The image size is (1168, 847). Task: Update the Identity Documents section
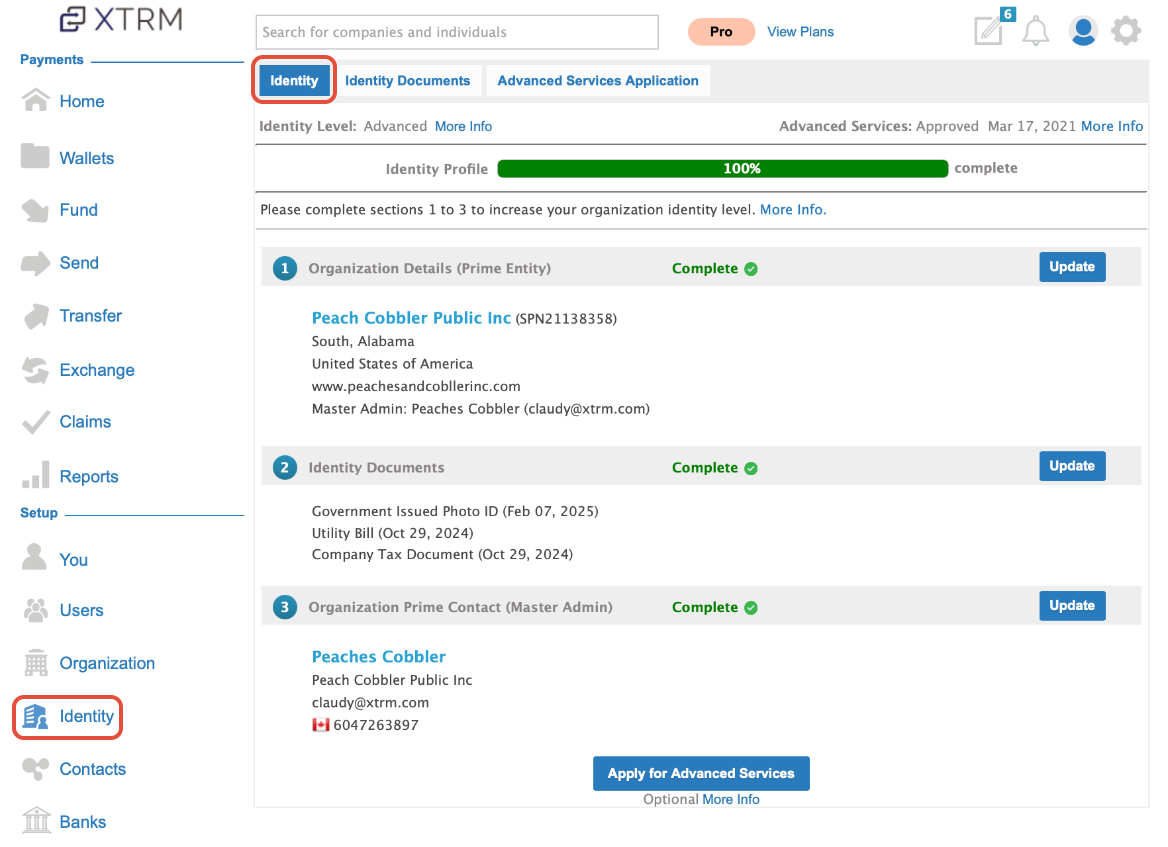(1072, 466)
